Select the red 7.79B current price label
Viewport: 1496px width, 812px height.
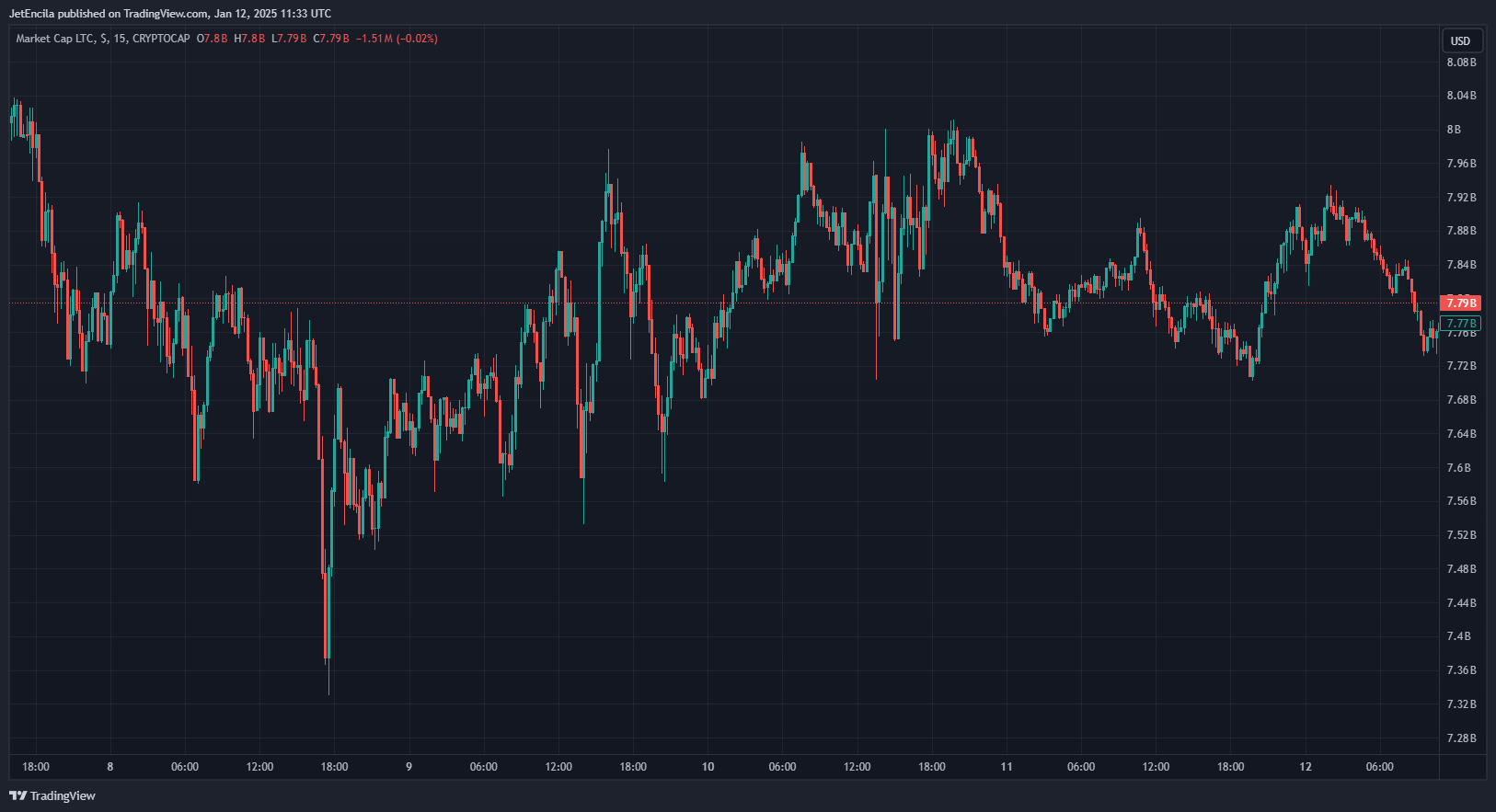tap(1460, 303)
